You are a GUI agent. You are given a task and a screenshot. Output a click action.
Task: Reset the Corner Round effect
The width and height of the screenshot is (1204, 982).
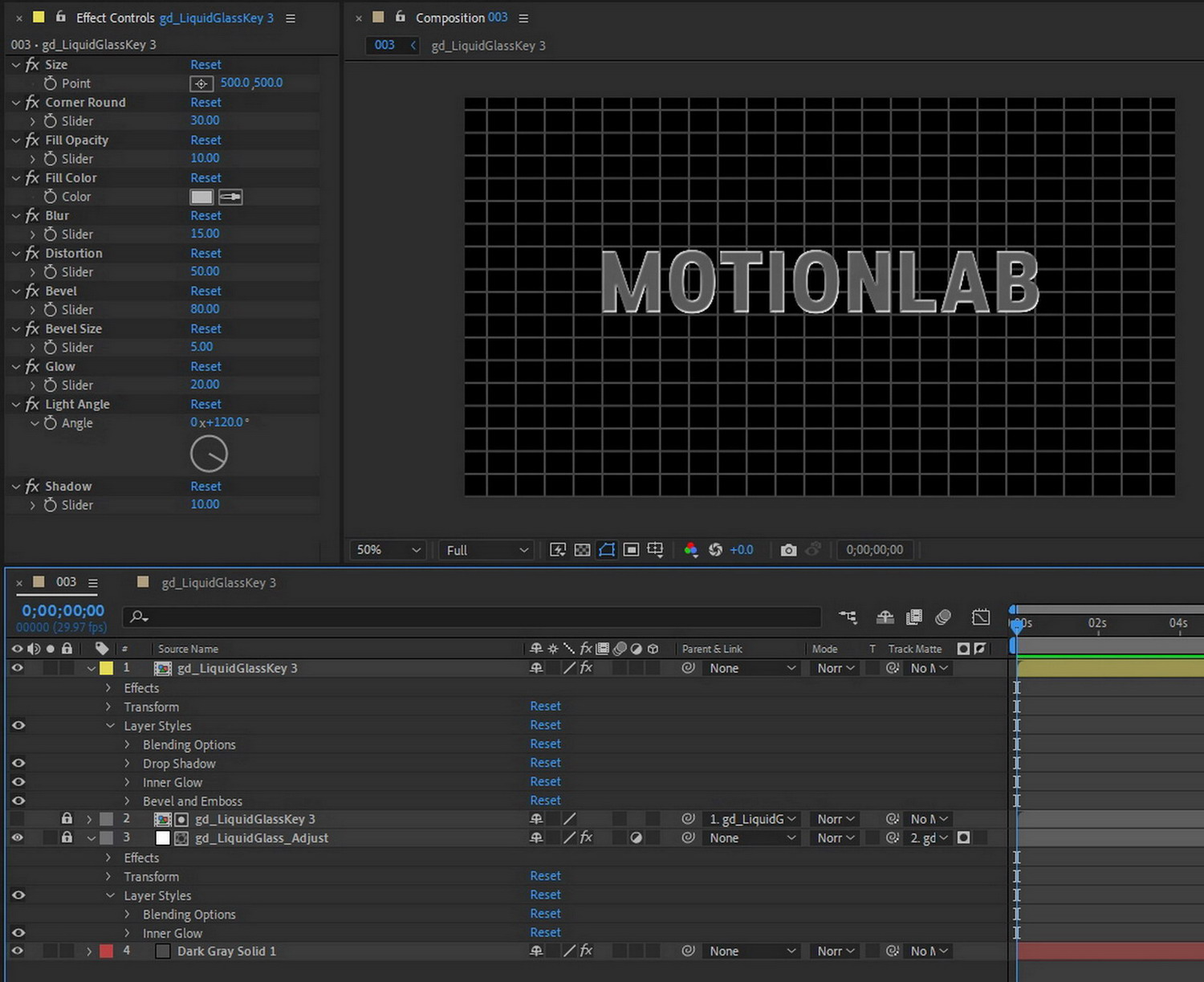(205, 102)
